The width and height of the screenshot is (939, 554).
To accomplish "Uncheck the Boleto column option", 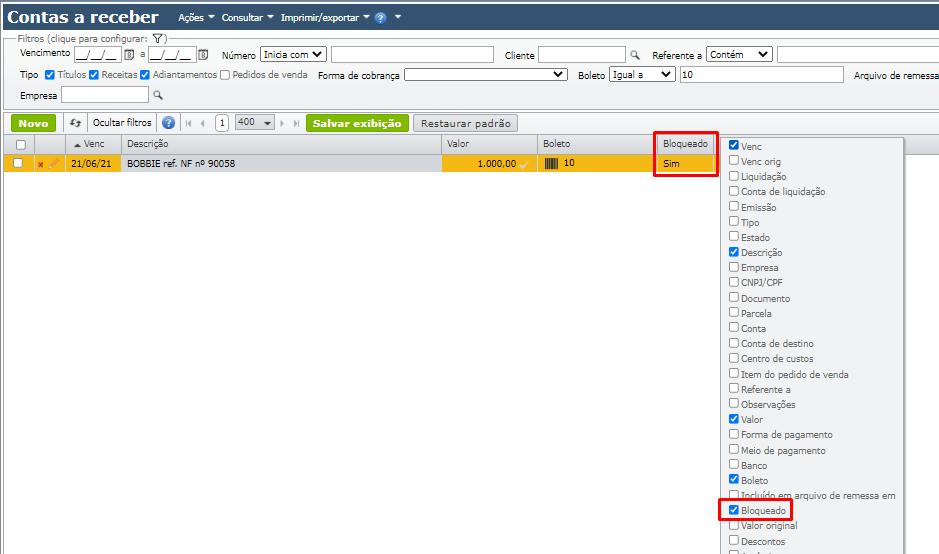I will point(734,479).
